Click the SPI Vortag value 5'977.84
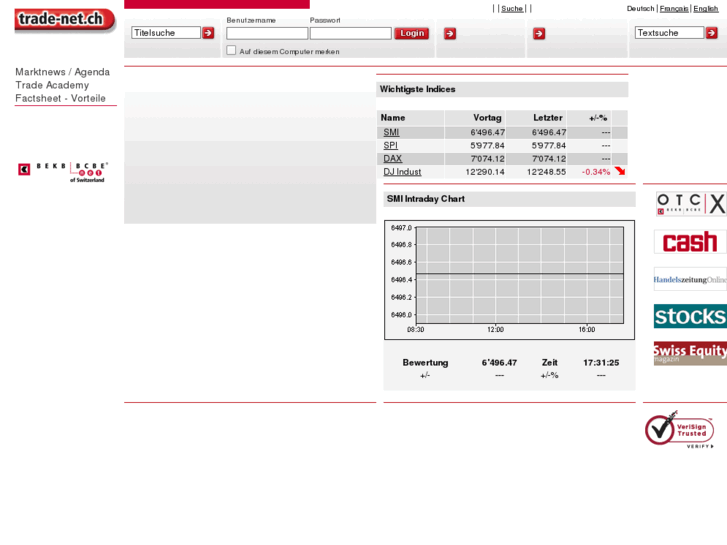 [x=487, y=145]
